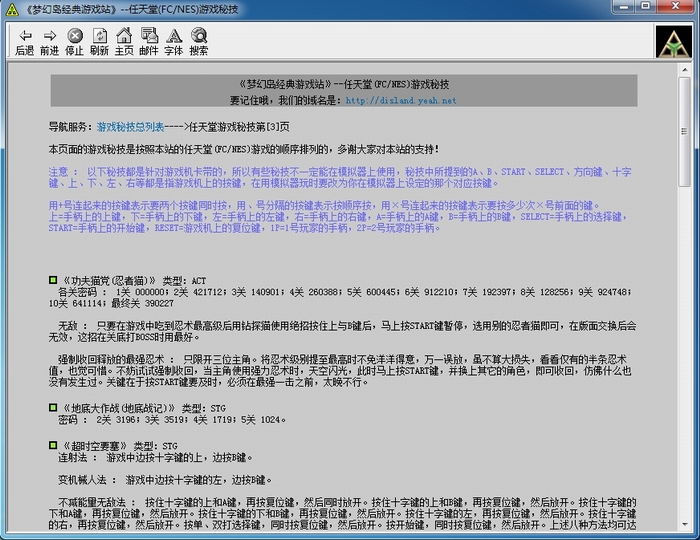Screen dimensions: 700x540
Task: Click the blue 注意 notice paragraph start
Action: coord(58,172)
